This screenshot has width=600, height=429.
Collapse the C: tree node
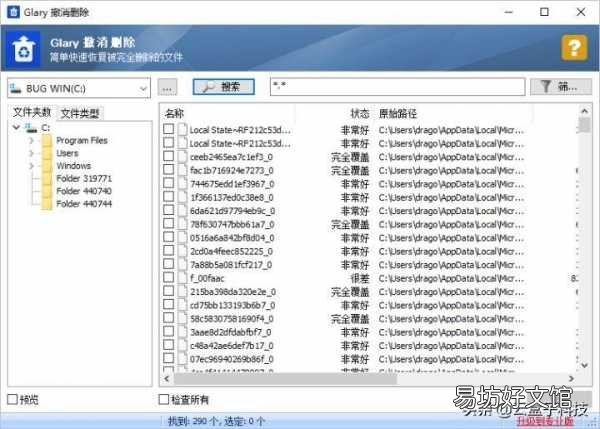pos(16,127)
